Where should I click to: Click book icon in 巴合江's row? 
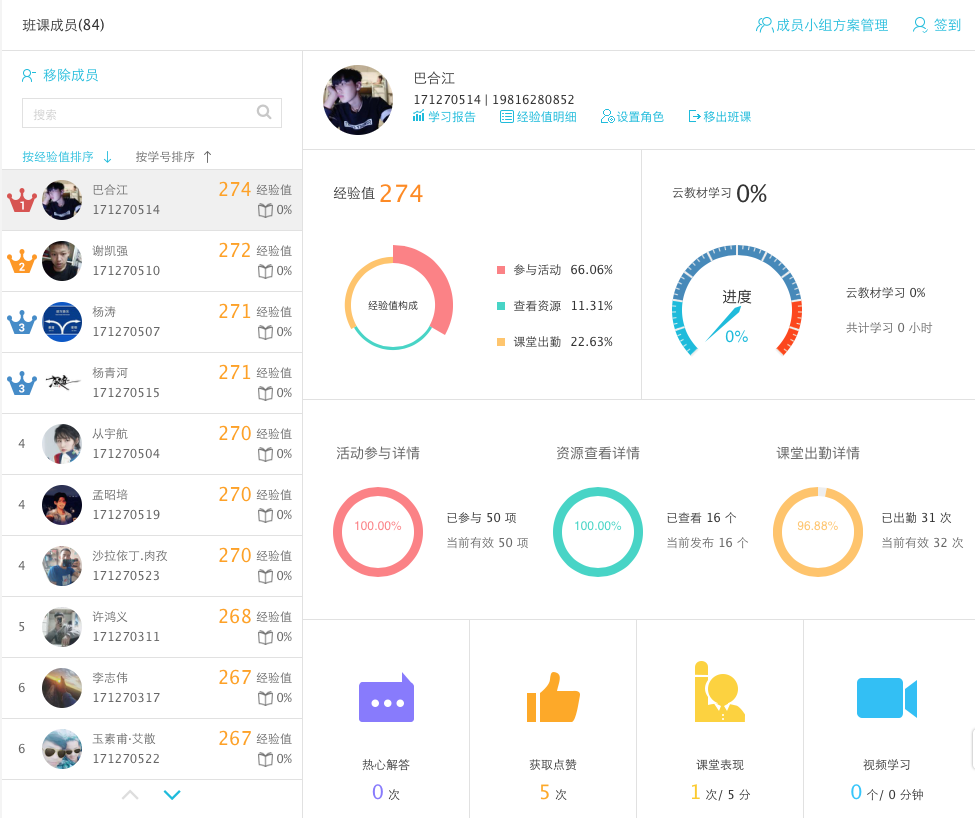tap(265, 210)
